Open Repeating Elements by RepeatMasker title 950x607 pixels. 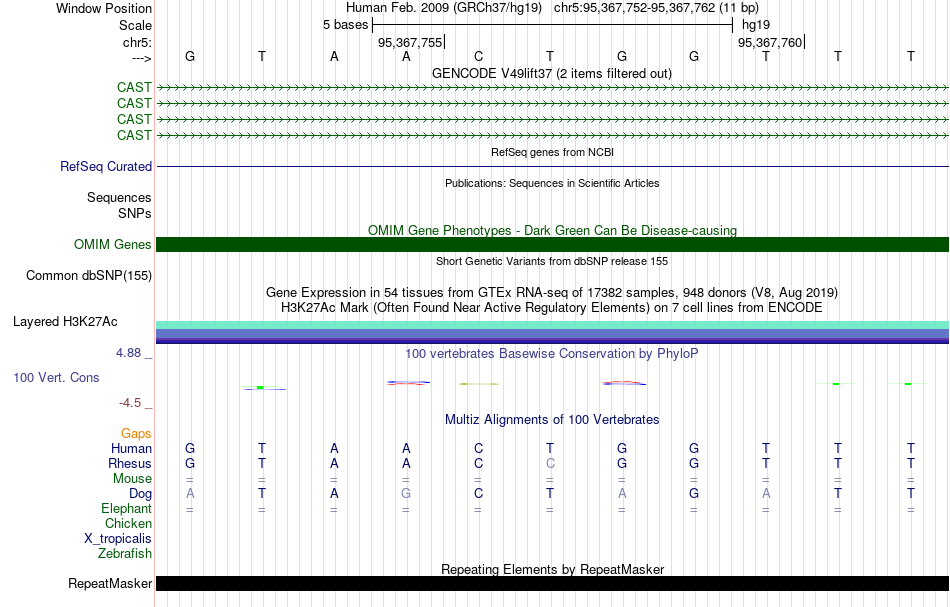[x=552, y=569]
